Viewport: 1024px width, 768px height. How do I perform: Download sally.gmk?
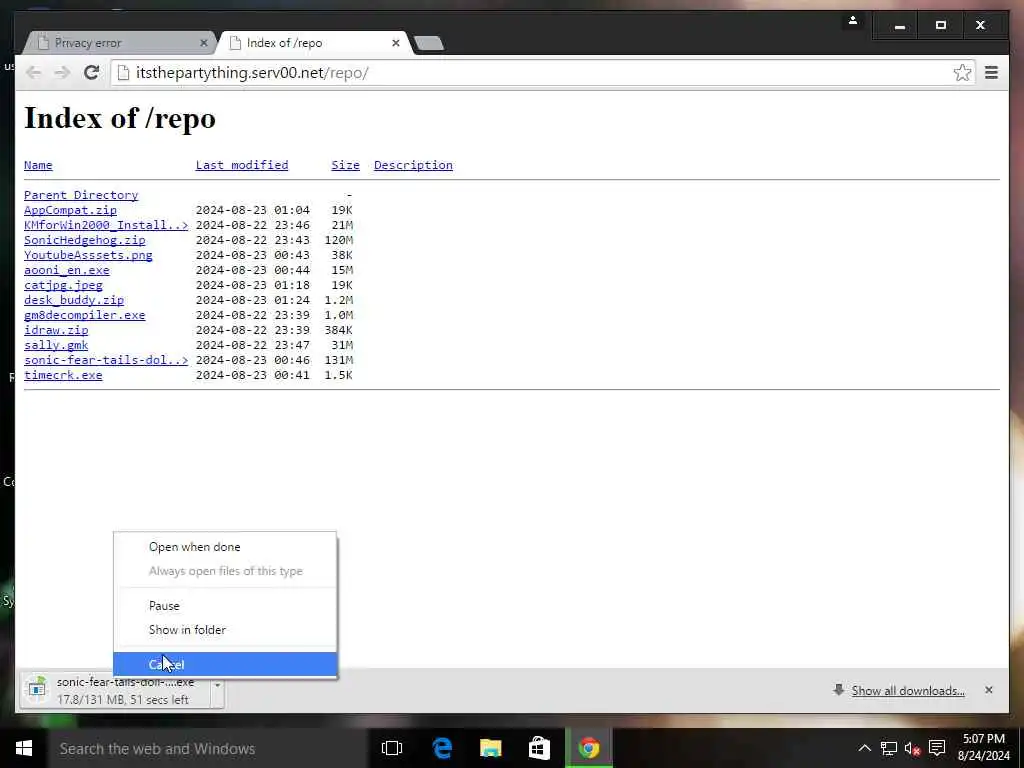pos(56,345)
